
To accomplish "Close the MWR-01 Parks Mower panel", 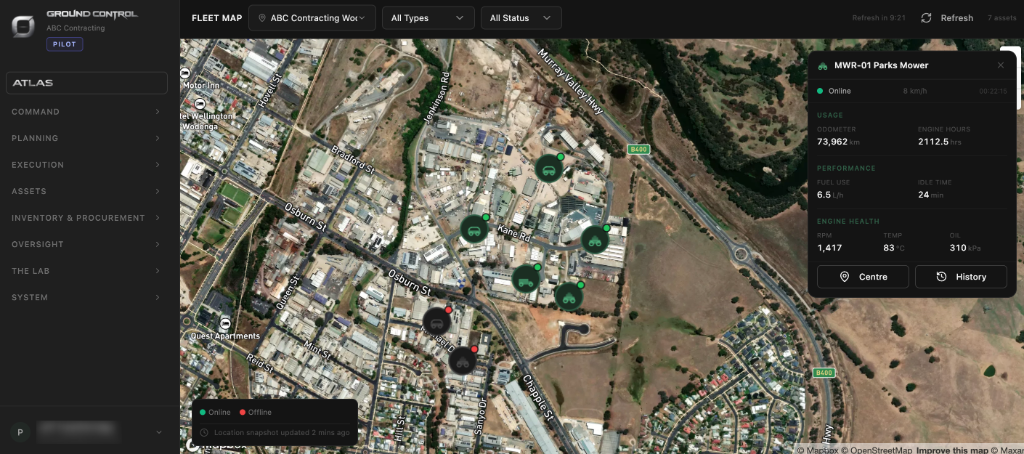I will (x=1000, y=65).
